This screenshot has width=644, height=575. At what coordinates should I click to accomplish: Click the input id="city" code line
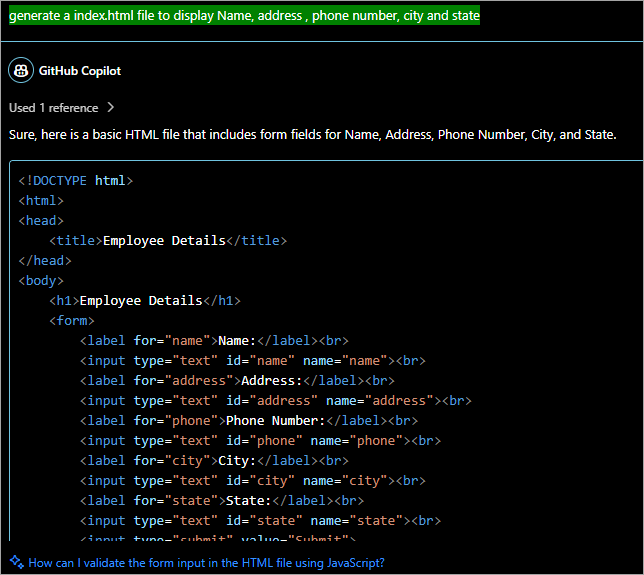pyautogui.click(x=253, y=481)
